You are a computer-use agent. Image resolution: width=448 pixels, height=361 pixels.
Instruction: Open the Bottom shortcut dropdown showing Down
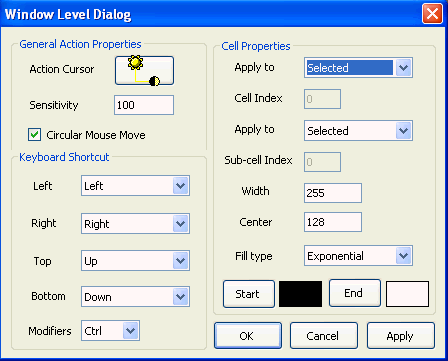[135, 296]
